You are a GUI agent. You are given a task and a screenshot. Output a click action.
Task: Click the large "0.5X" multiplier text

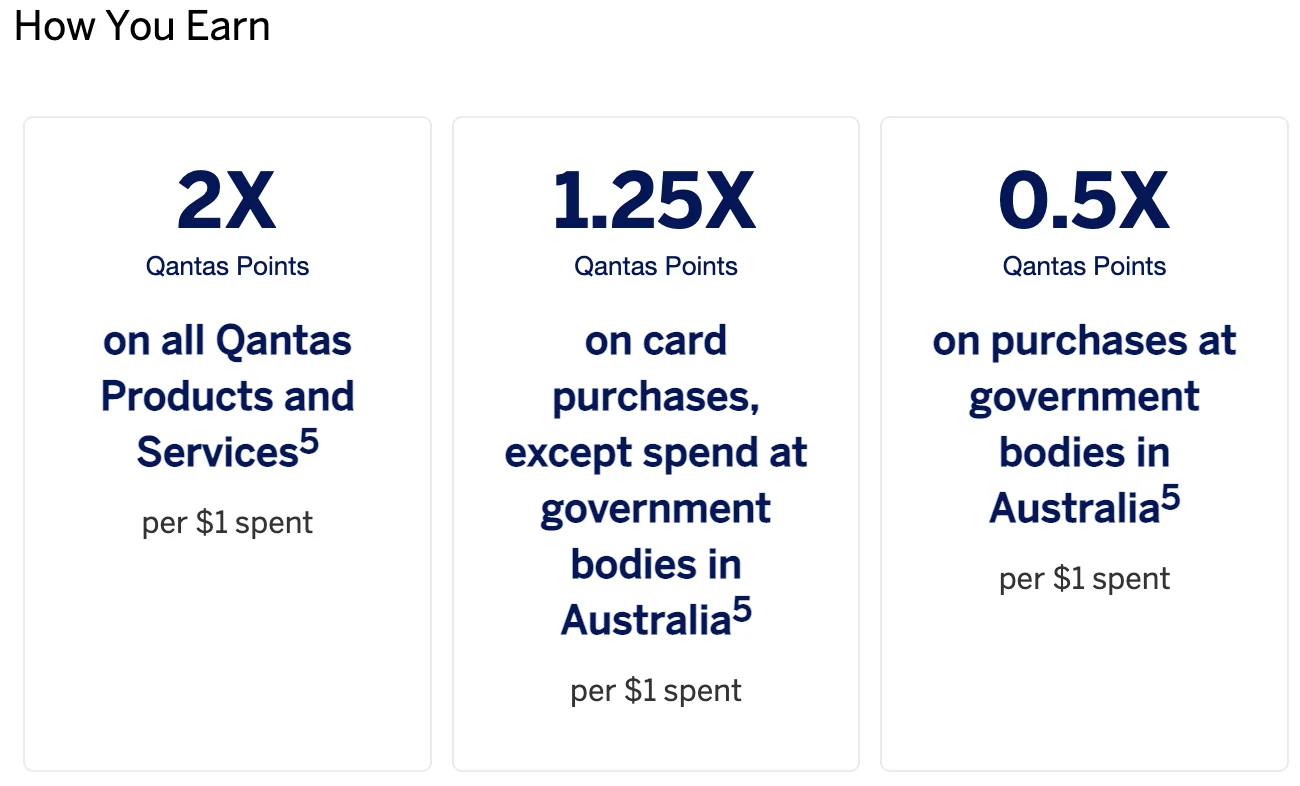[x=1084, y=202]
